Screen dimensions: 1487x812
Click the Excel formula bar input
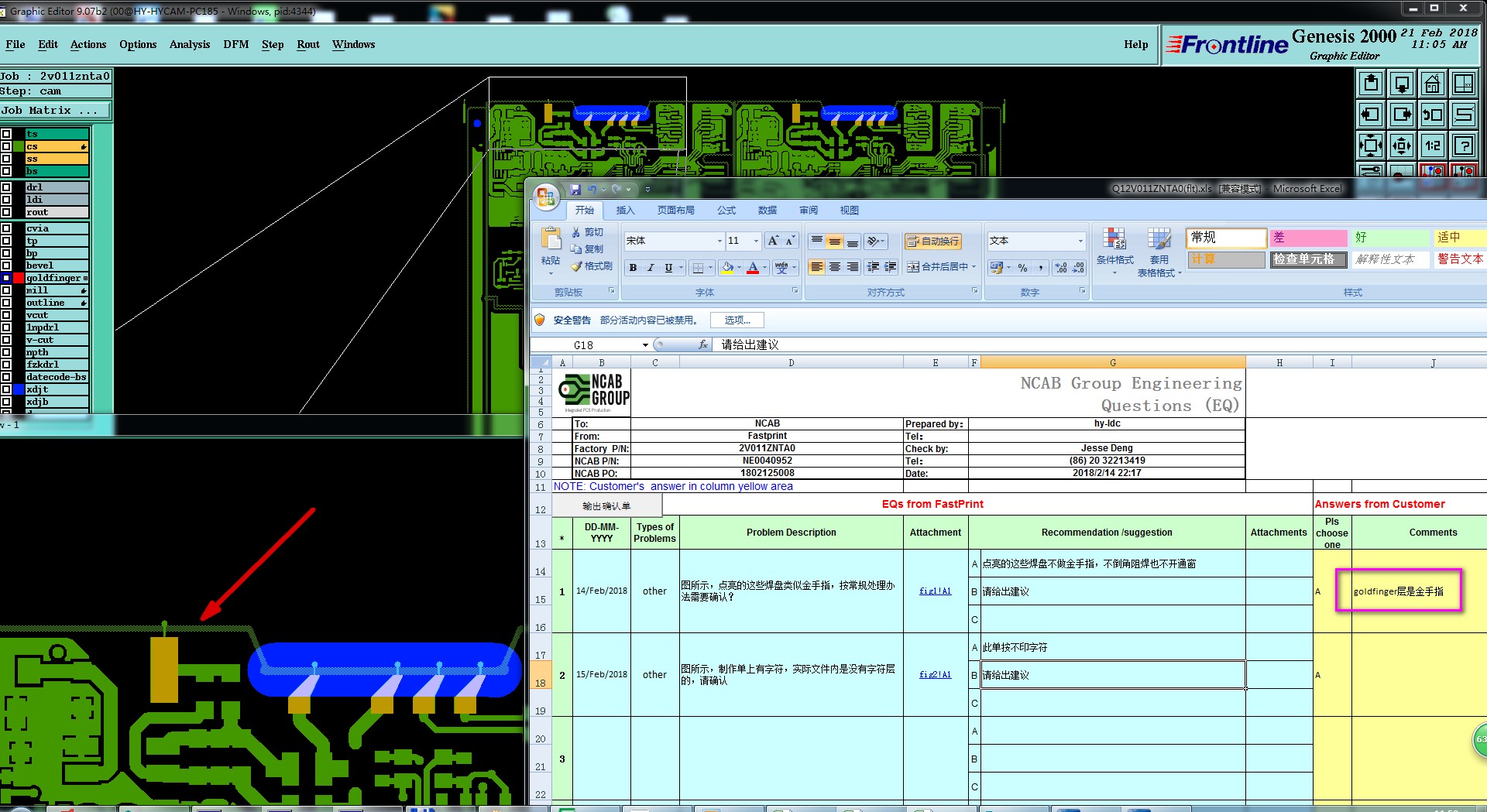[1101, 344]
